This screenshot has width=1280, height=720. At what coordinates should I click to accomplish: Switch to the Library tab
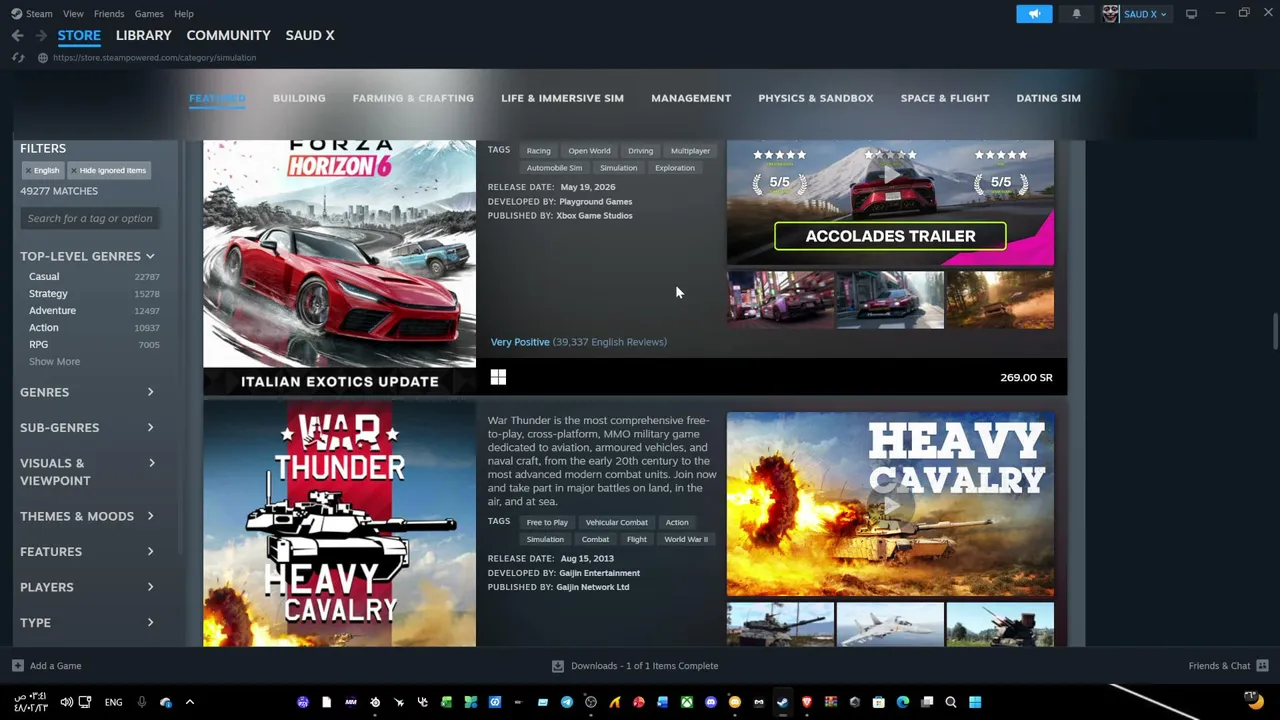[x=144, y=35]
